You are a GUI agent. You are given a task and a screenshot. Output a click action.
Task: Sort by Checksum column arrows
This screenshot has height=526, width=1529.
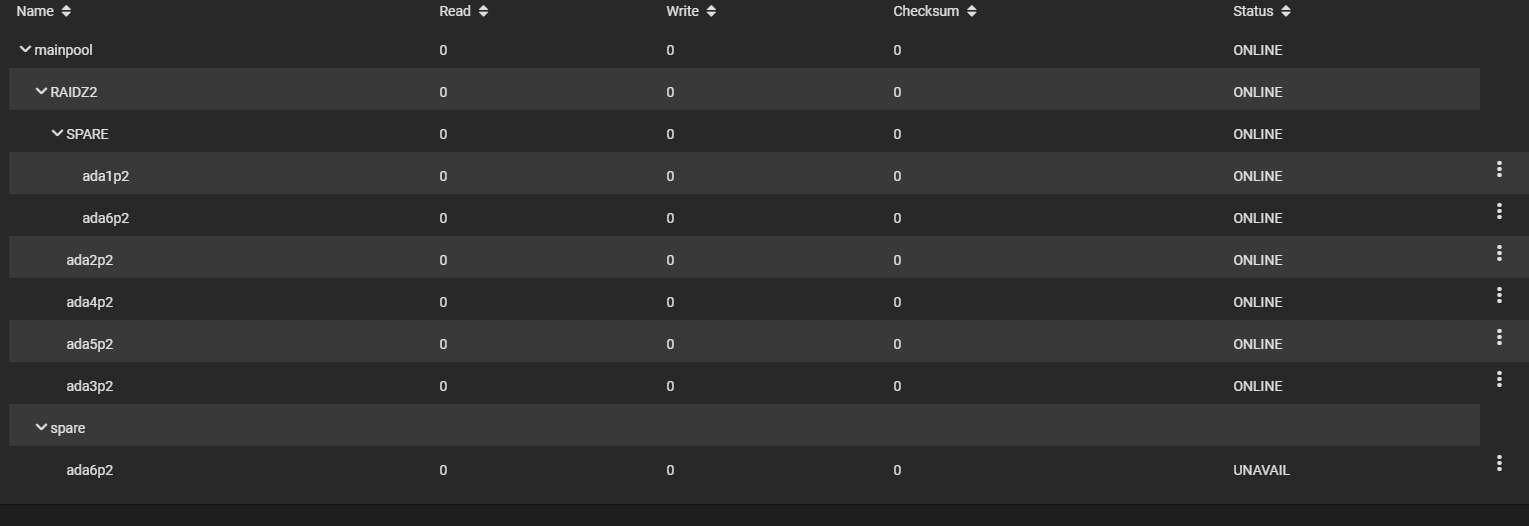pos(971,11)
